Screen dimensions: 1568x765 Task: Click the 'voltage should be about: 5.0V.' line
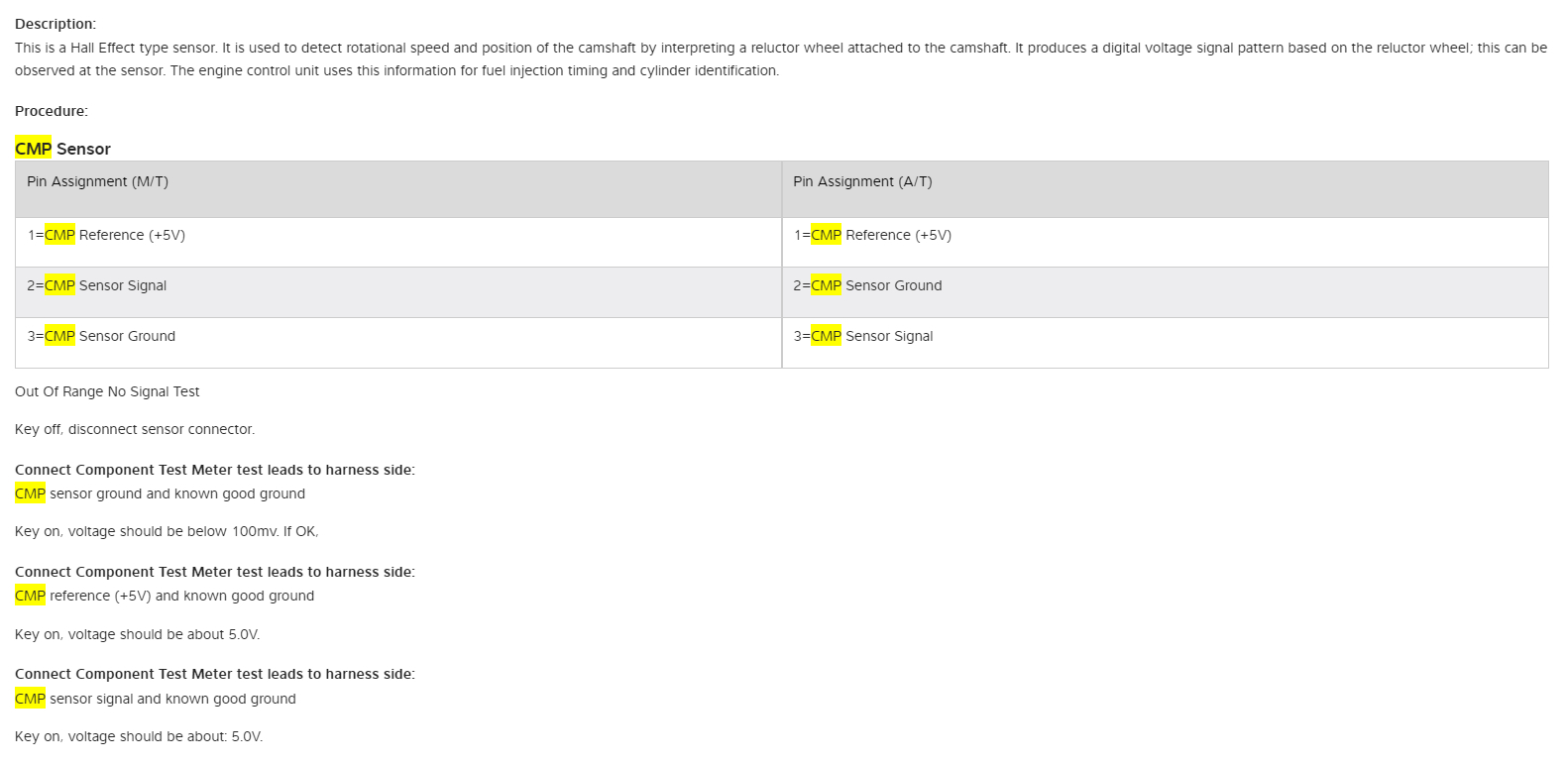139,737
